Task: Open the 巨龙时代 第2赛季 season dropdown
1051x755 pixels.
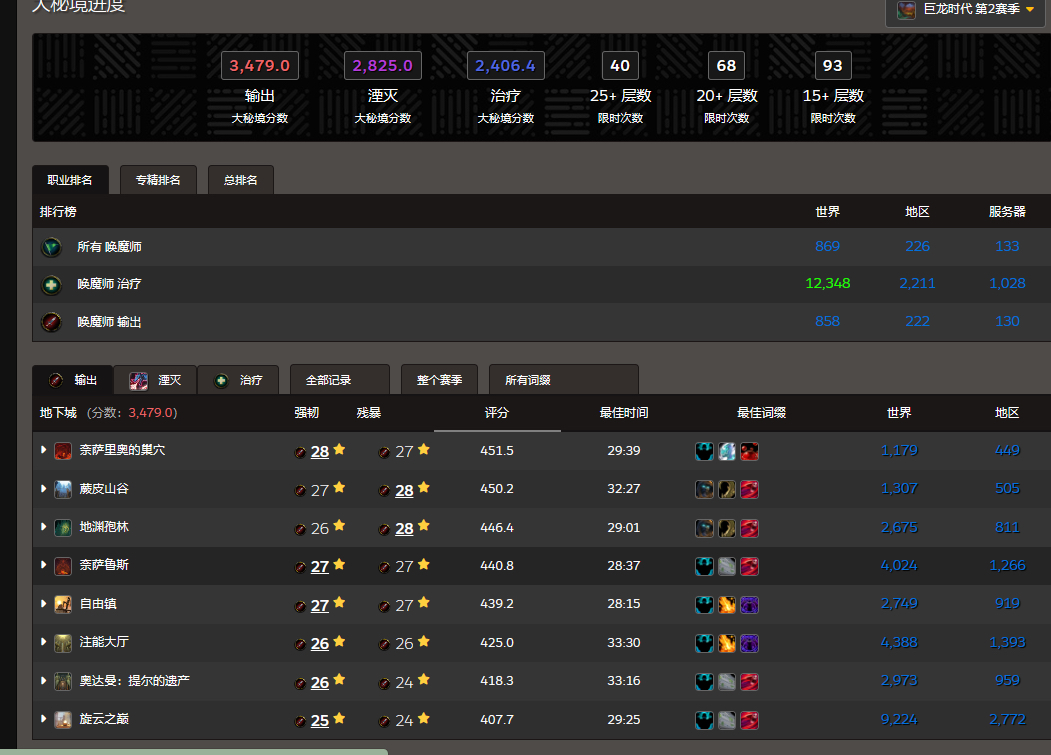Action: point(965,10)
